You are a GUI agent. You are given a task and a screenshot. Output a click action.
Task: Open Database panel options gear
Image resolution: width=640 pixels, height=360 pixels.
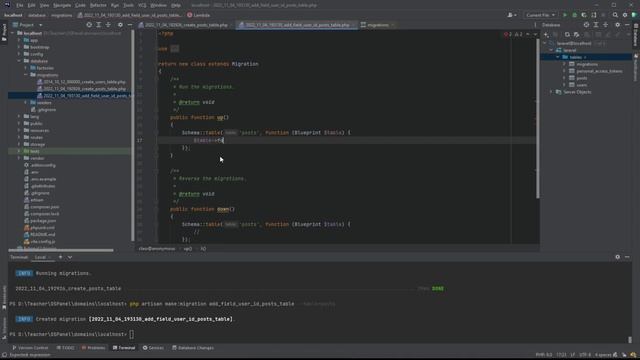click(618, 25)
